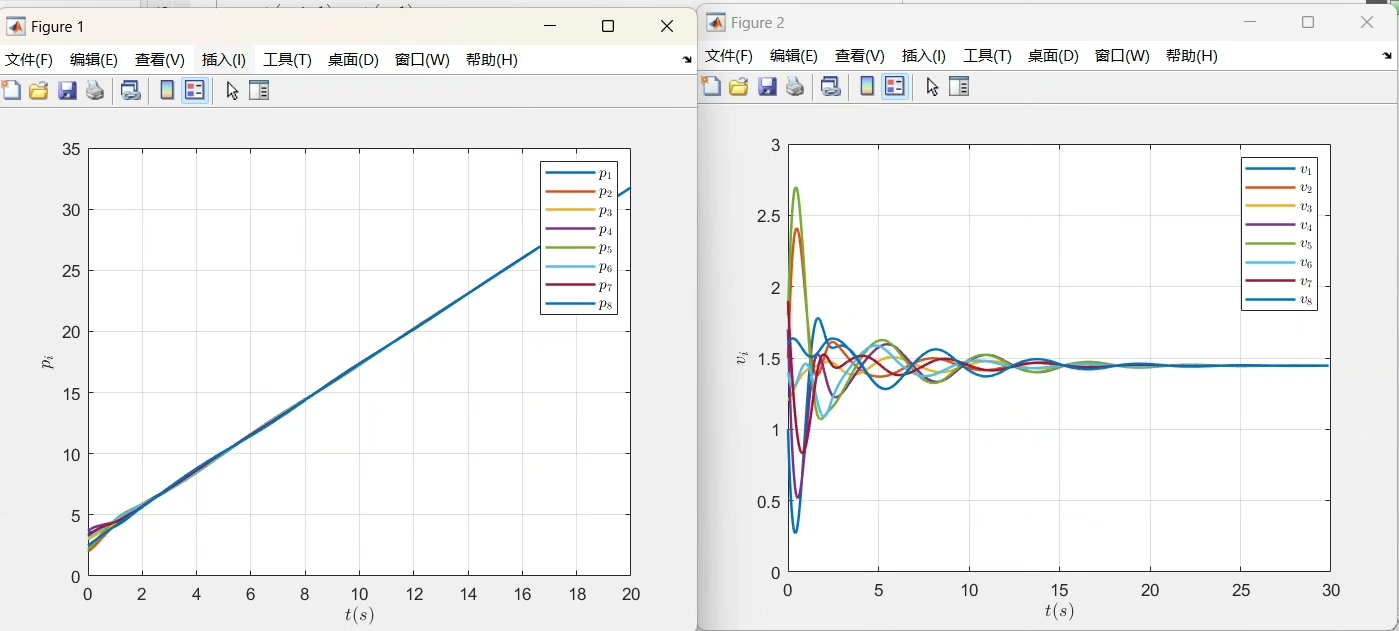Click p5 legend entry in Figure 1
Image resolution: width=1399 pixels, height=631 pixels.
tap(580, 249)
